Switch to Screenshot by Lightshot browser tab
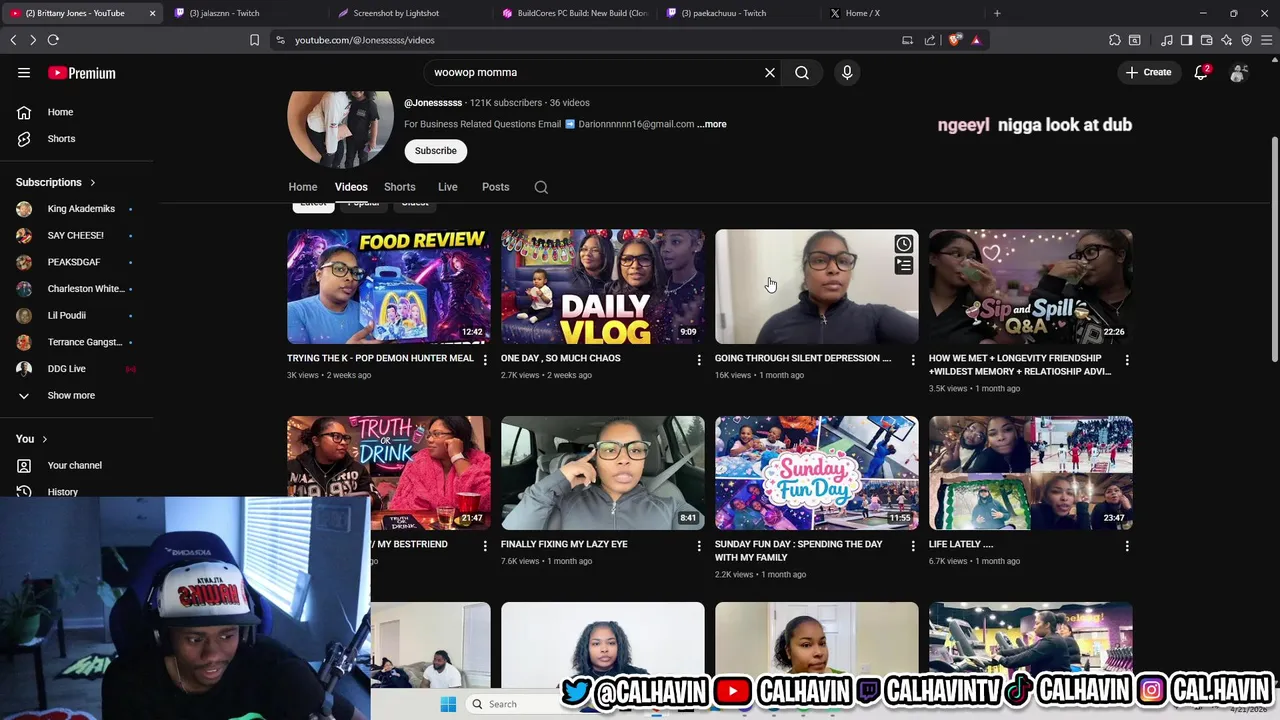 (408, 13)
